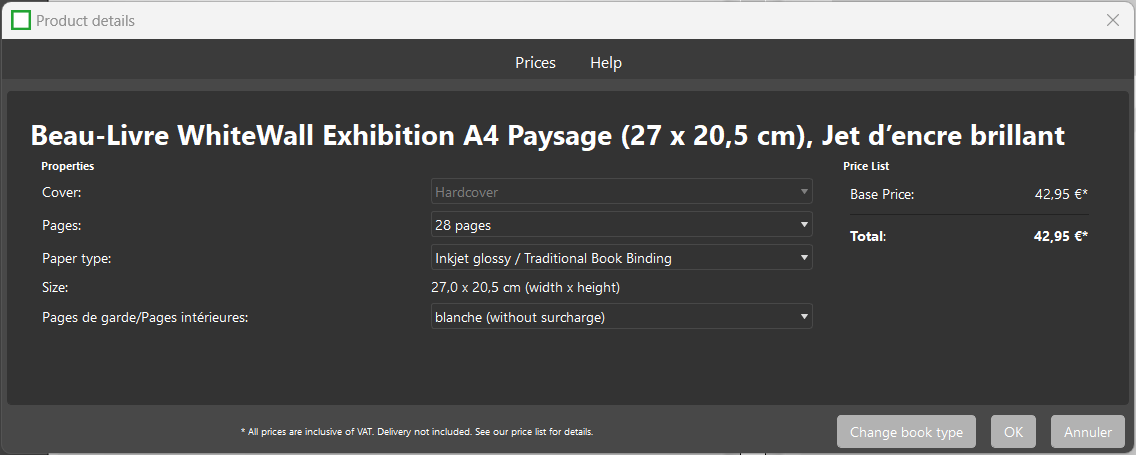Click the Total: label
Image resolution: width=1136 pixels, height=455 pixels.
pyautogui.click(x=868, y=236)
